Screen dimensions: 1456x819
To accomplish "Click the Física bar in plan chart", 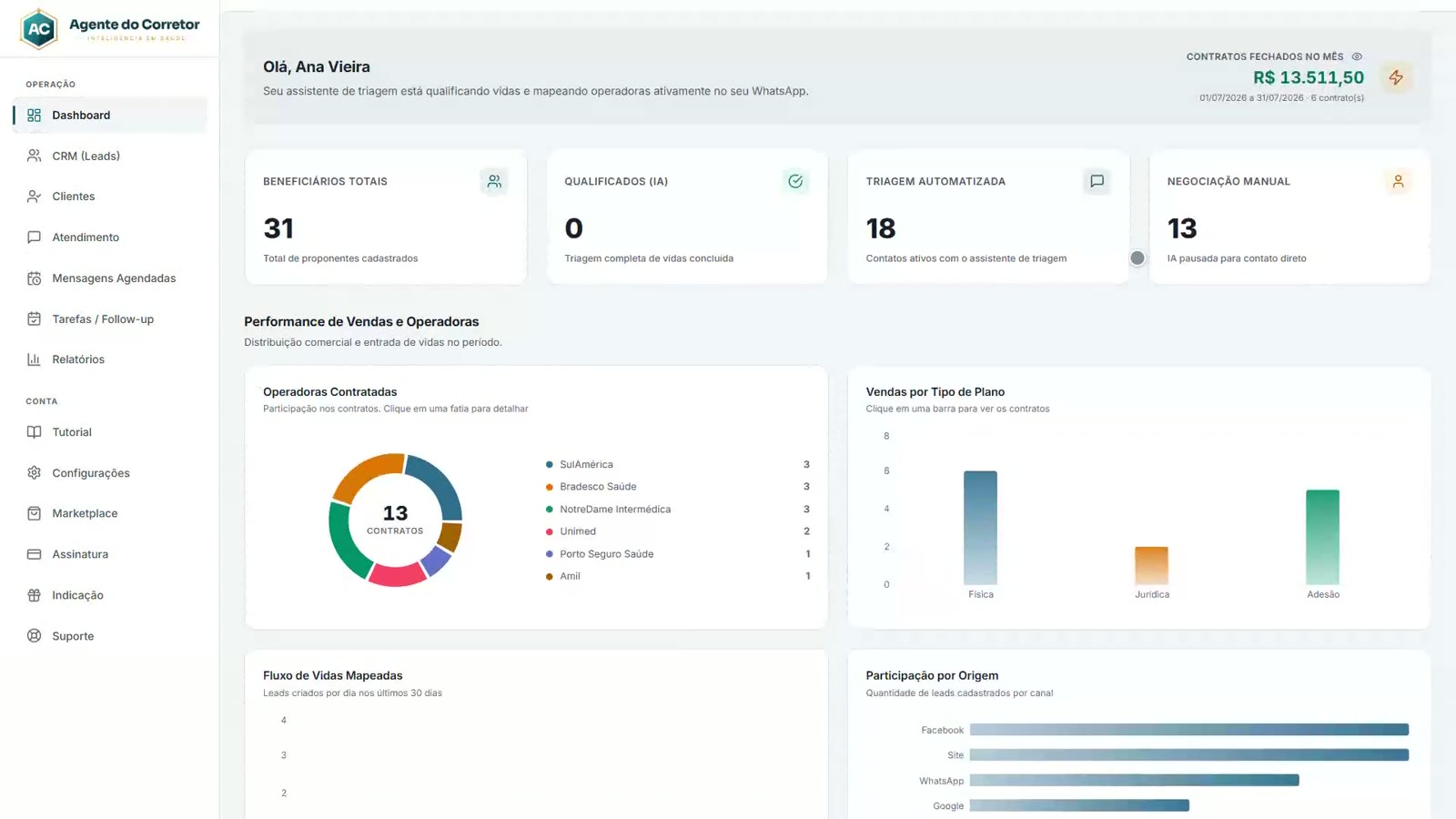I will tap(980, 528).
